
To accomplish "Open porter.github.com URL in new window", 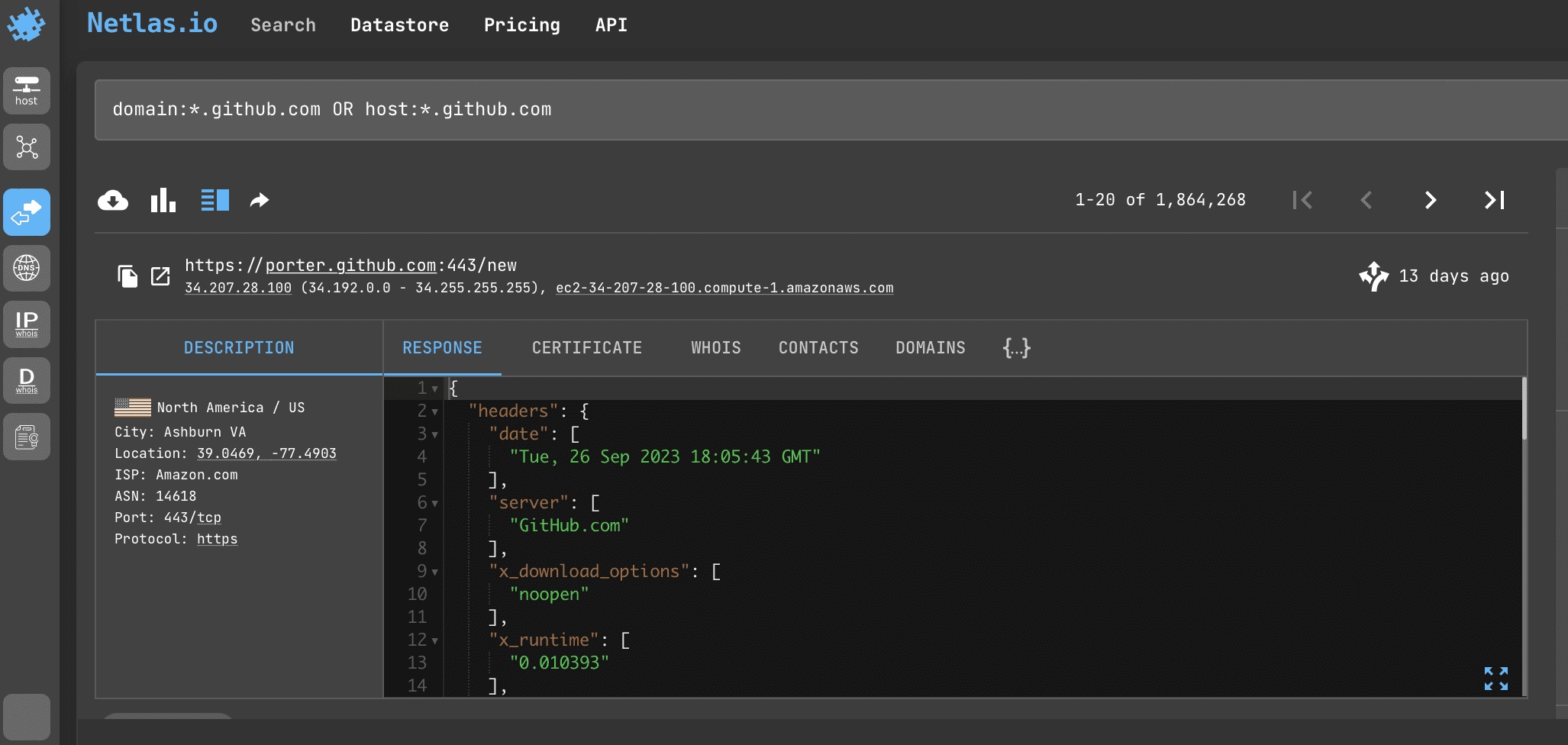I will click(160, 276).
